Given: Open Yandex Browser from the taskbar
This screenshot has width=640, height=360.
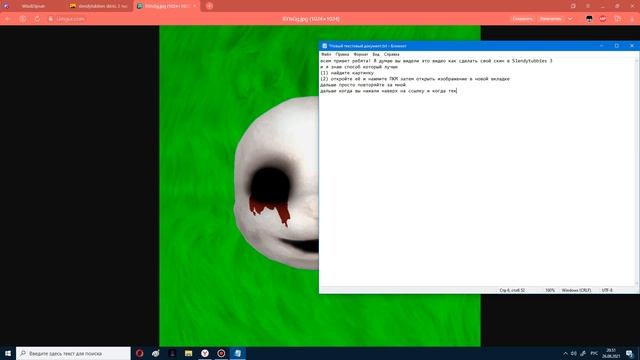Looking at the screenshot, I should coord(205,353).
